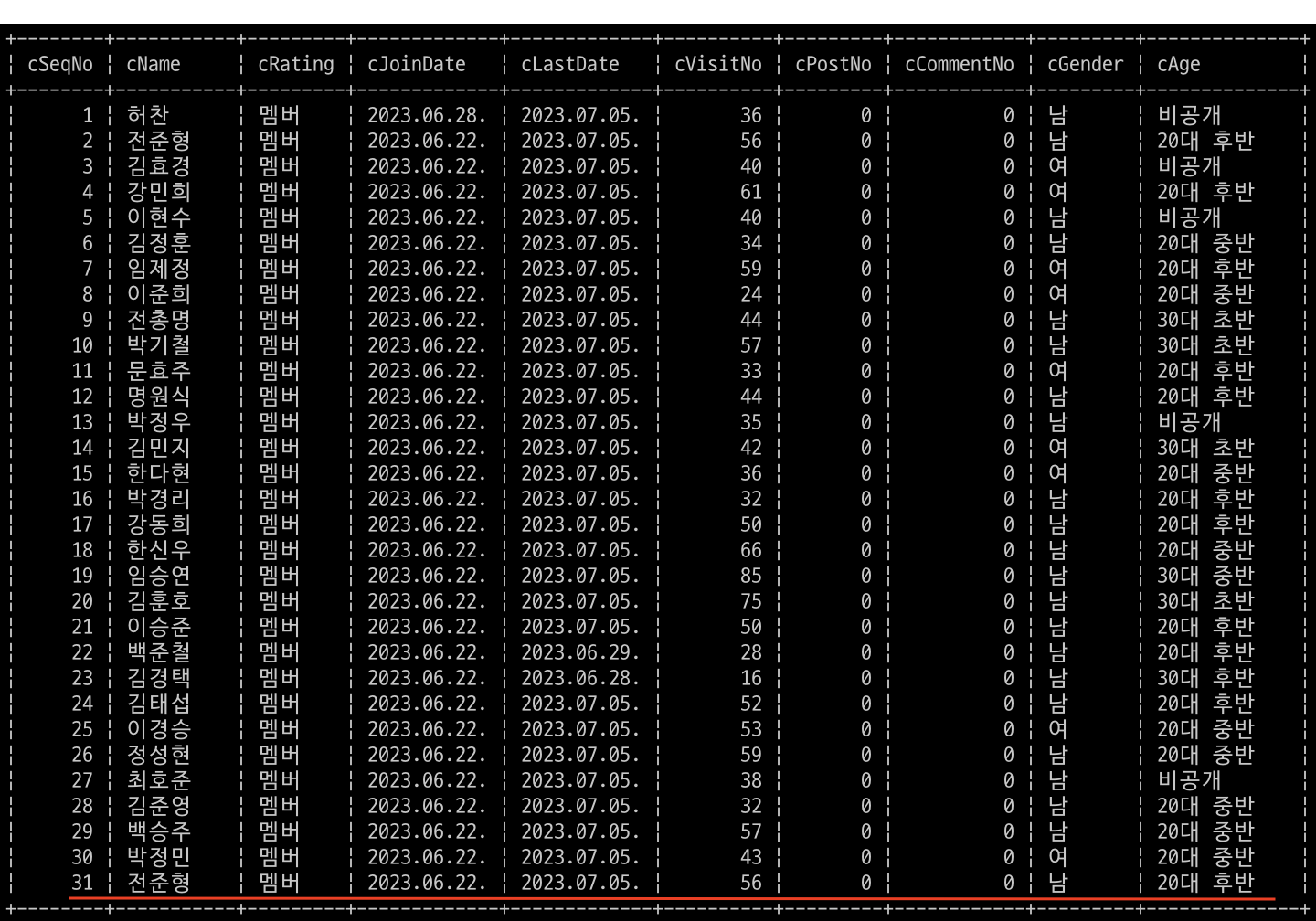The width and height of the screenshot is (1316, 921).
Task: Click visit count 16 for 김경택
Action: click(x=751, y=678)
